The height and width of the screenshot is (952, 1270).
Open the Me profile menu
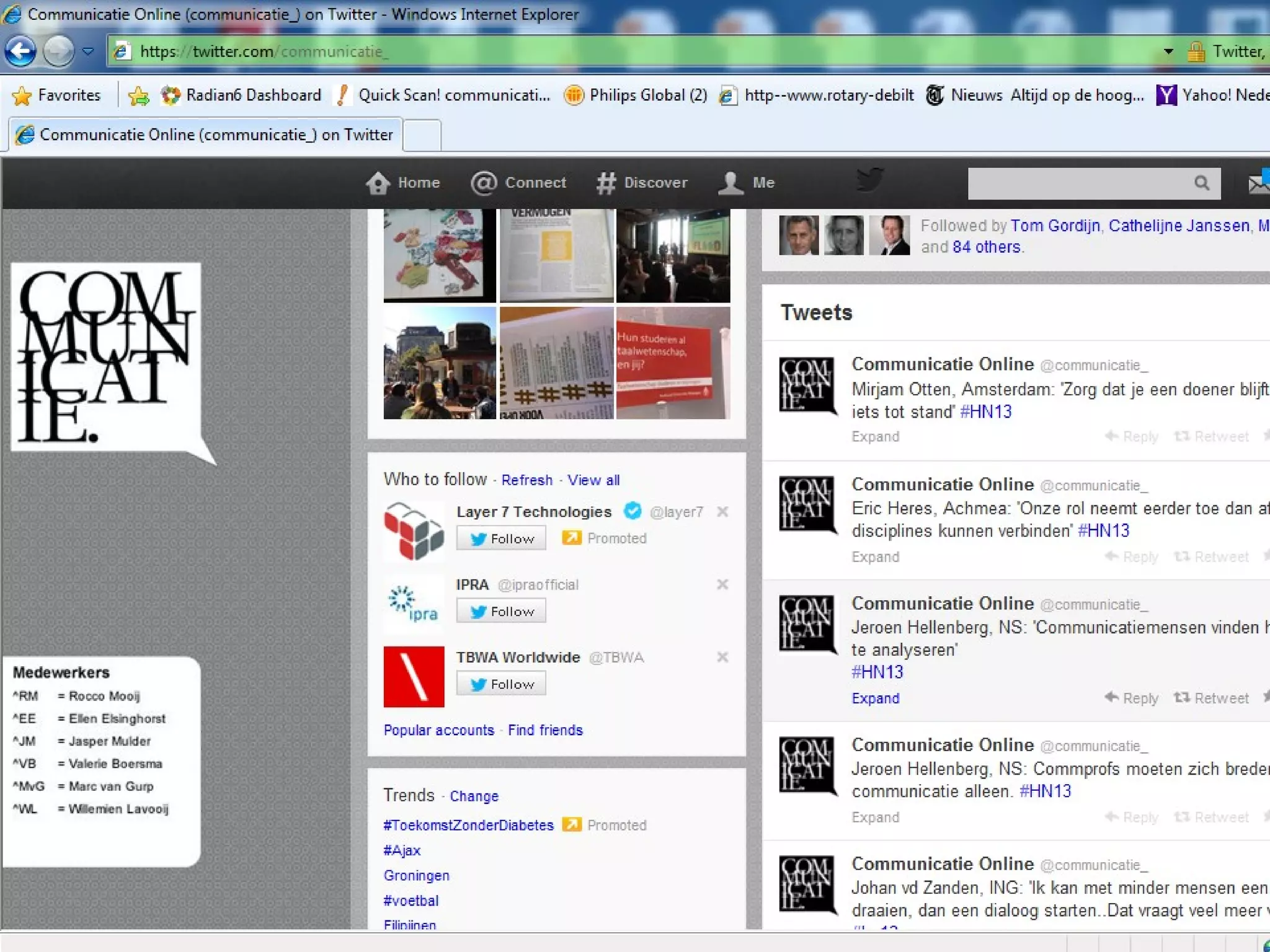[746, 183]
